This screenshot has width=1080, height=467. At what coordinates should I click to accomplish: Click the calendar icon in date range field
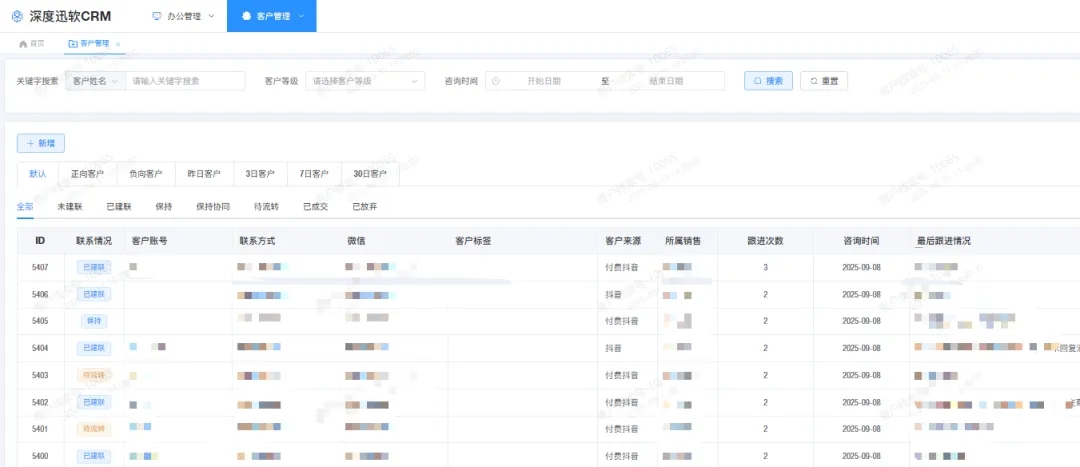coord(496,81)
